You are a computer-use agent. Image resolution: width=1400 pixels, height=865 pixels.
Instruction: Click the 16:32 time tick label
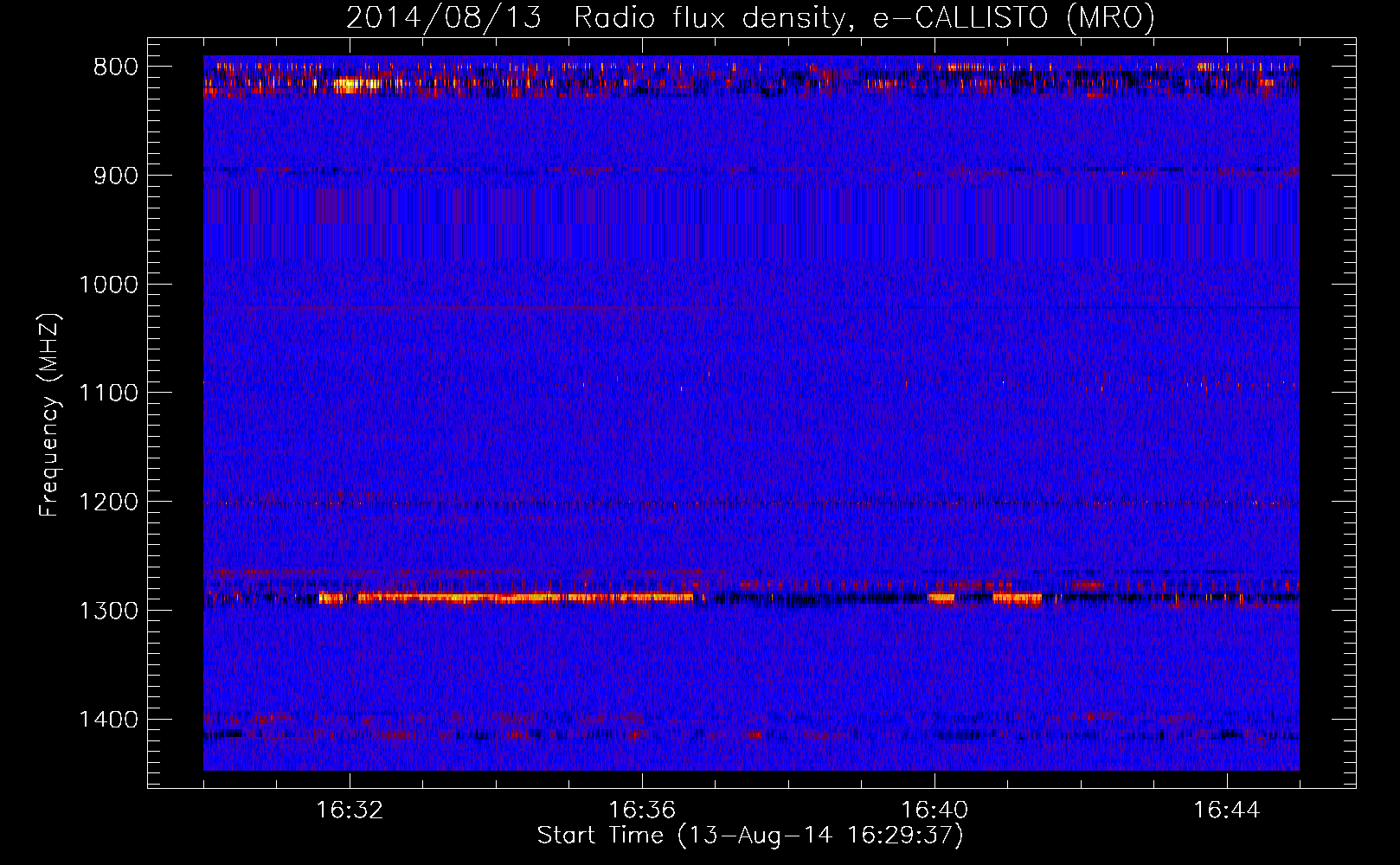coord(350,811)
